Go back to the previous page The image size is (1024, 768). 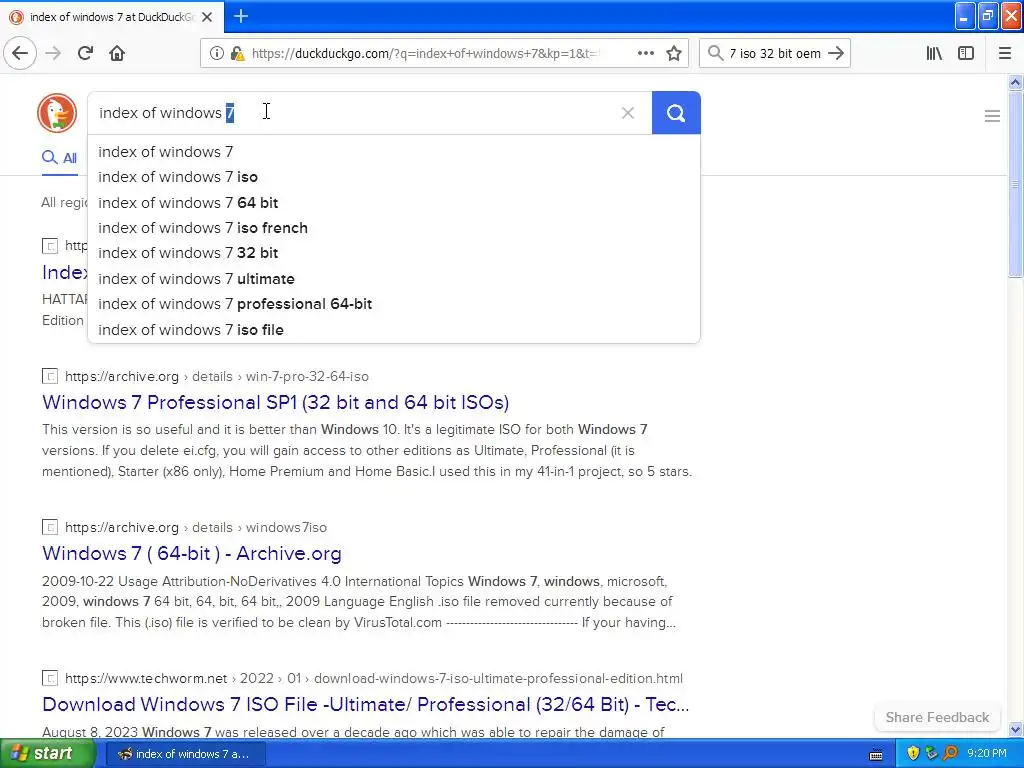pos(20,54)
